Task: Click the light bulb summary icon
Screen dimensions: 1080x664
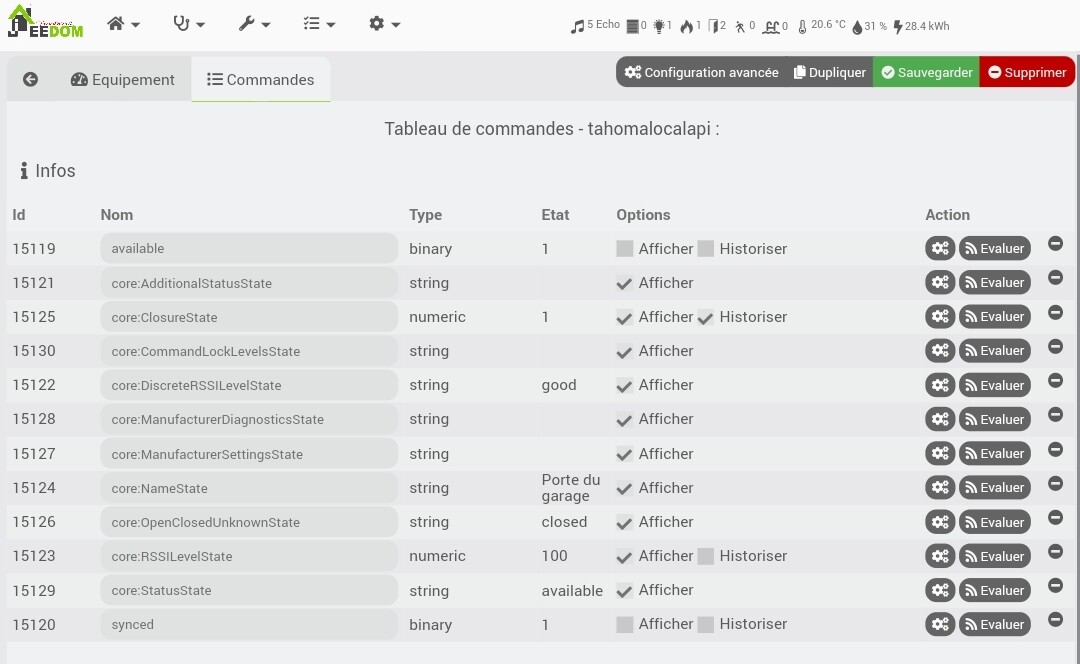Action: point(658,26)
